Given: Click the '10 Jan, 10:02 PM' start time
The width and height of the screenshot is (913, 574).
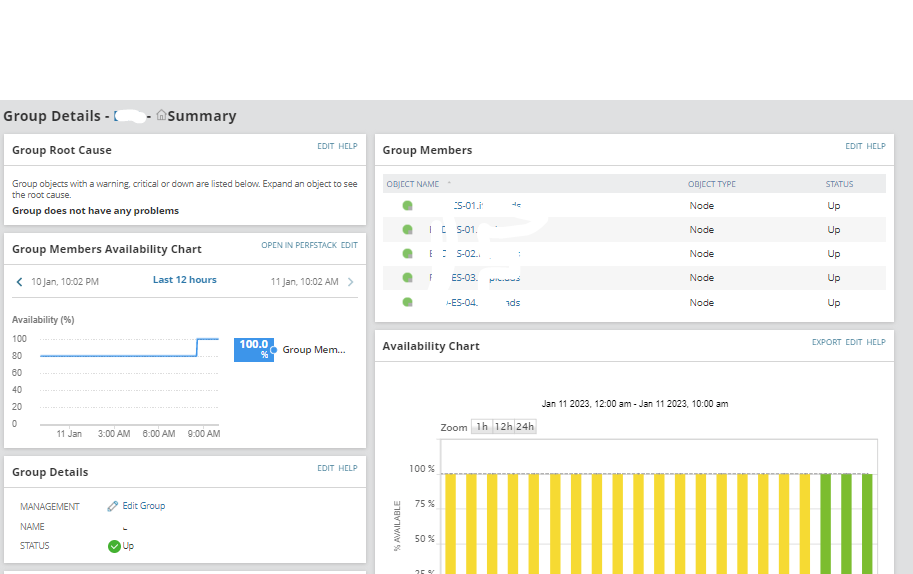Looking at the screenshot, I should point(65,282).
